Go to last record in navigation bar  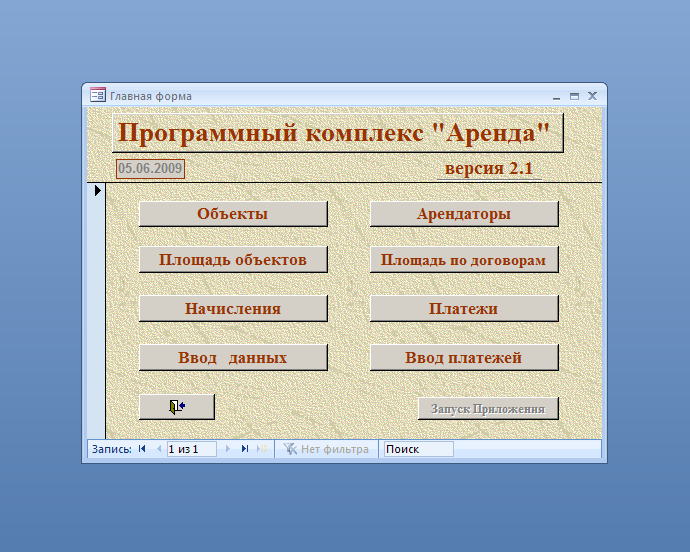tap(245, 449)
